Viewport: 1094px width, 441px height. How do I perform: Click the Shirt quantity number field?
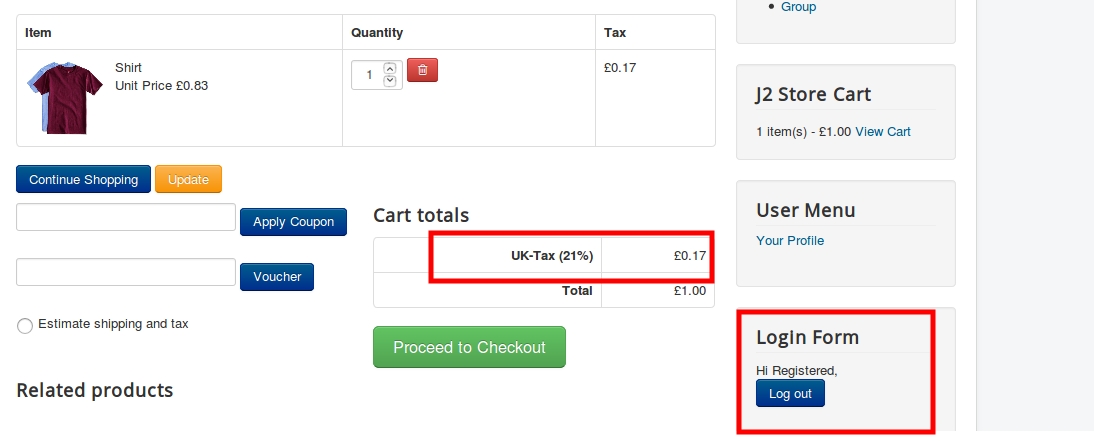(x=368, y=75)
